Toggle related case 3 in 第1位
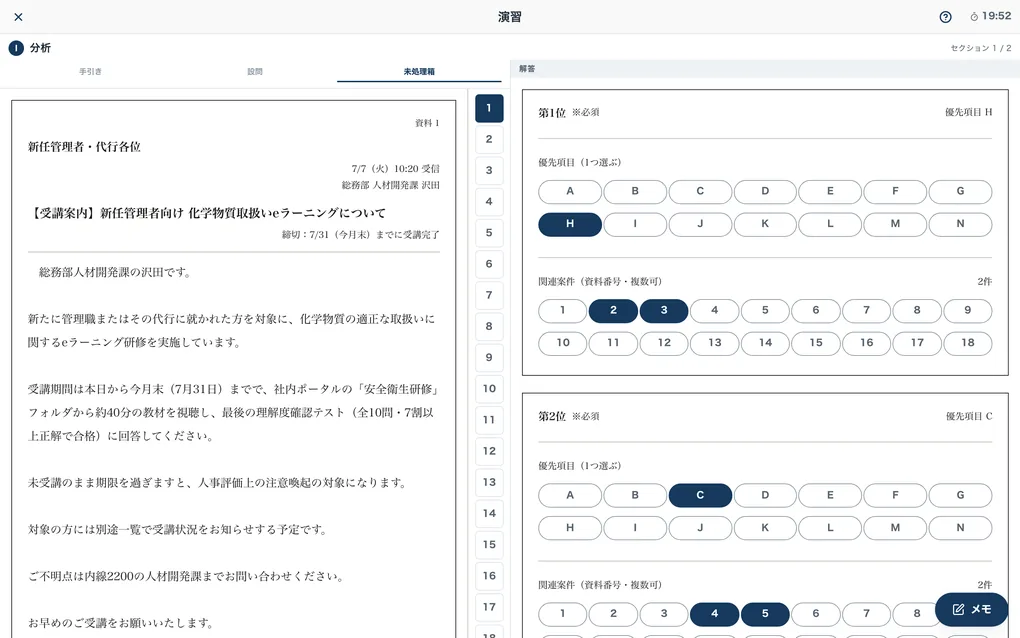 click(664, 311)
